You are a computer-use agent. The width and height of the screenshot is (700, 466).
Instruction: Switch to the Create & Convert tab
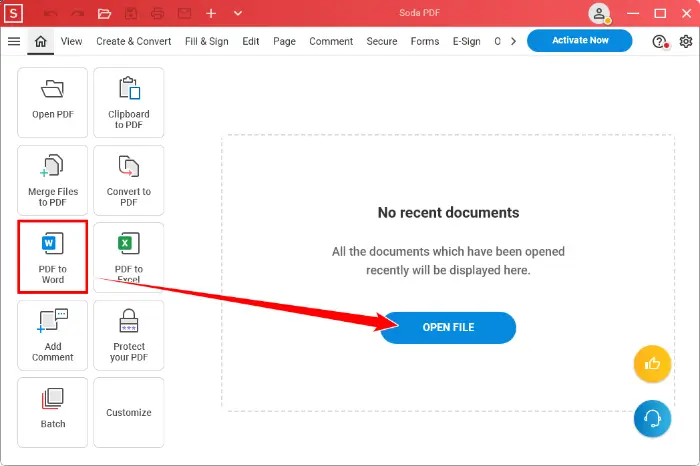click(133, 41)
